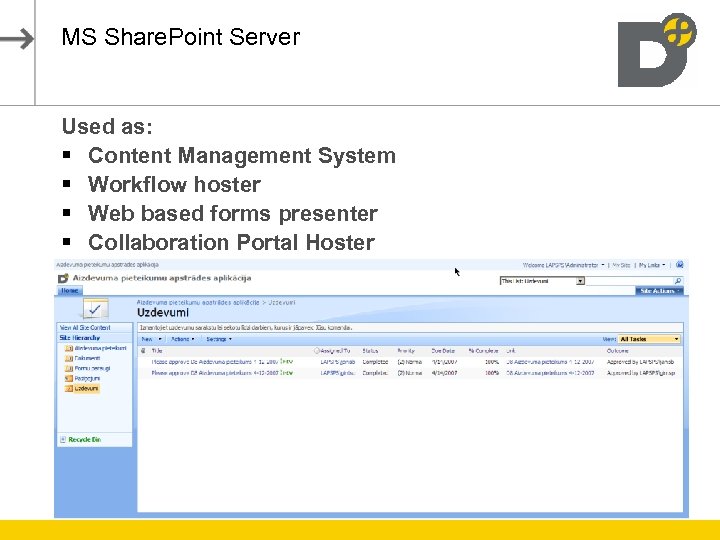Click the help icon in the SharePoint header
Viewport: 720px width, 540px height.
pyautogui.click(x=680, y=264)
